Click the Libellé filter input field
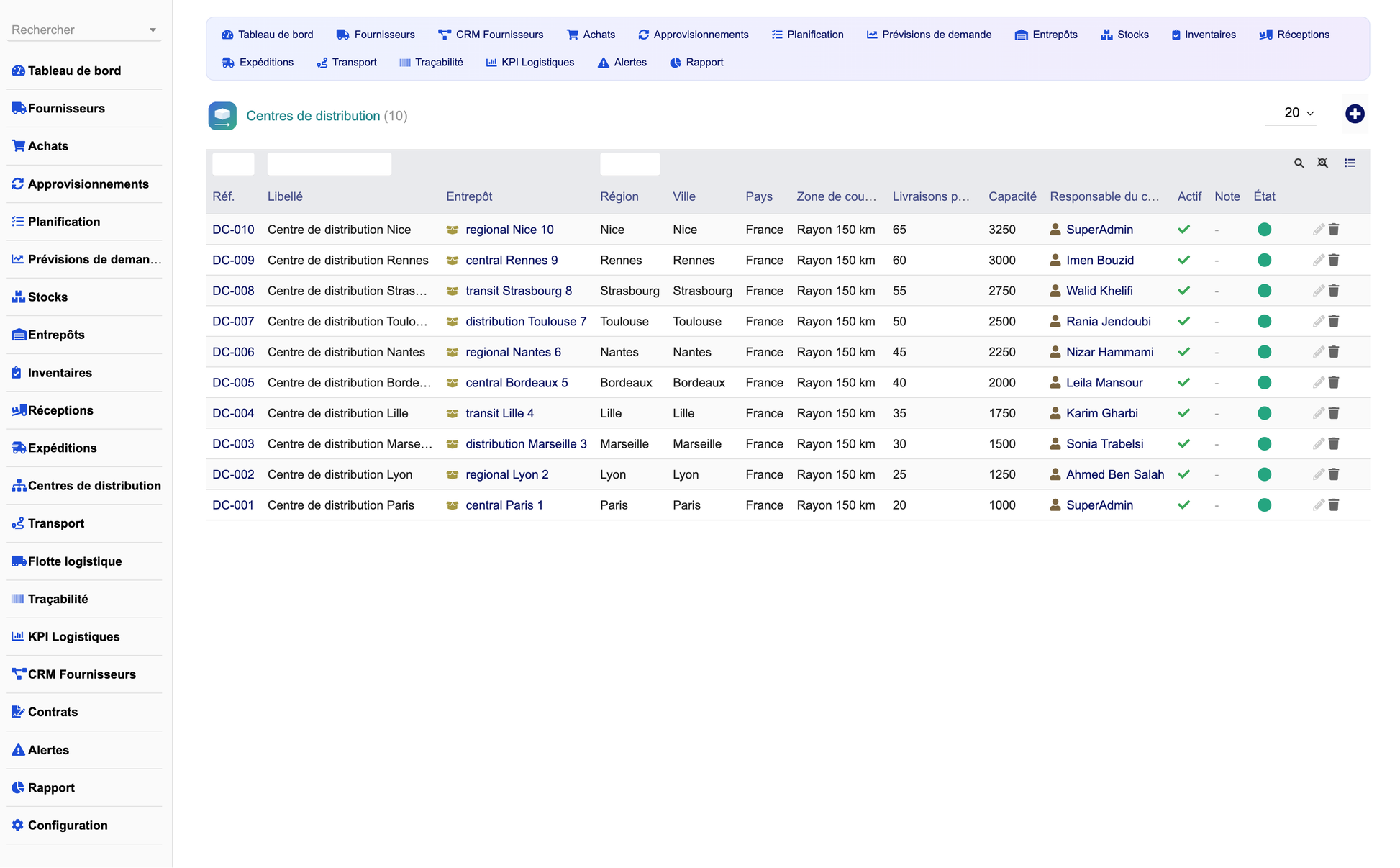Image resolution: width=1400 pixels, height=868 pixels. (329, 164)
